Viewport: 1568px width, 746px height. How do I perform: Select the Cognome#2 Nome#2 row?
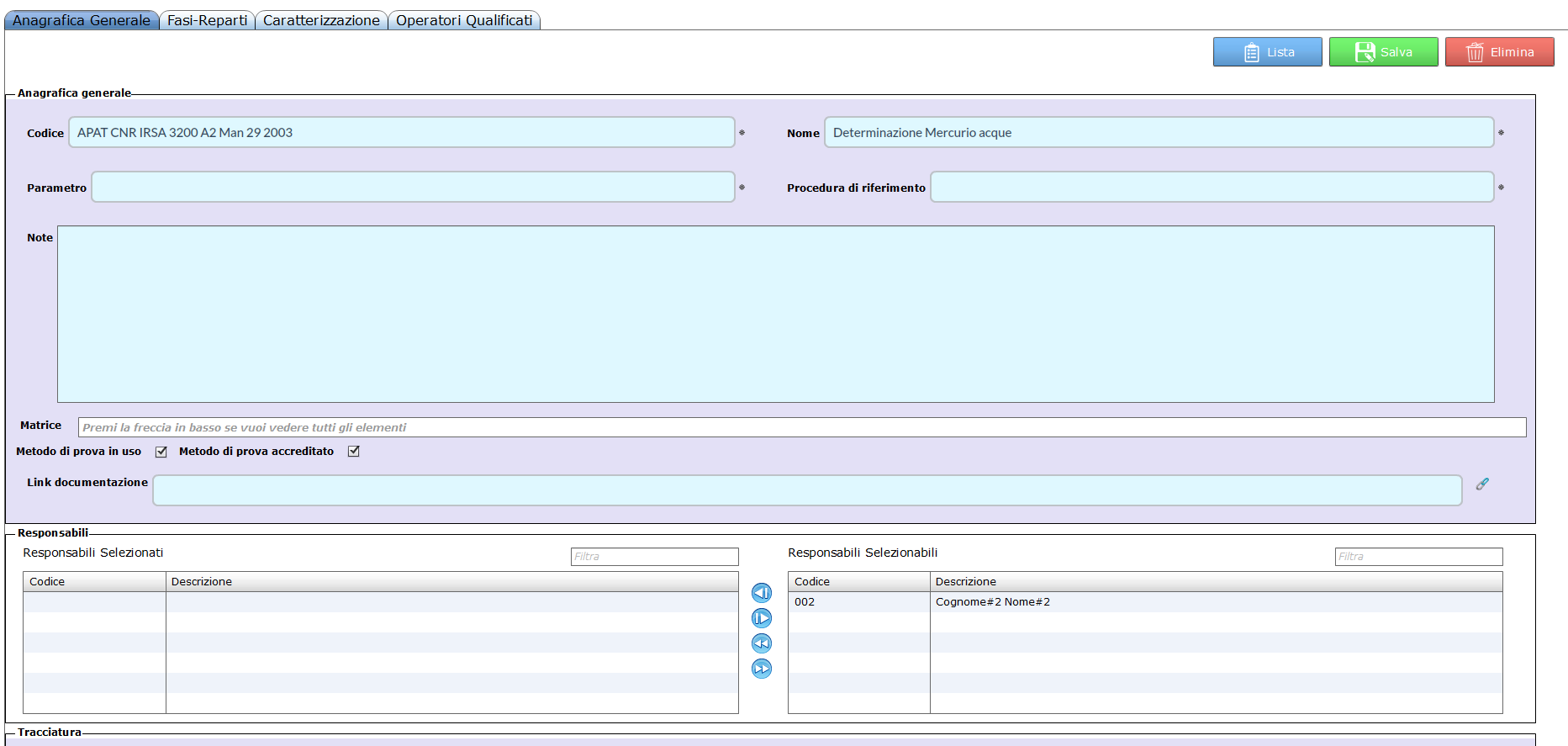click(1145, 602)
